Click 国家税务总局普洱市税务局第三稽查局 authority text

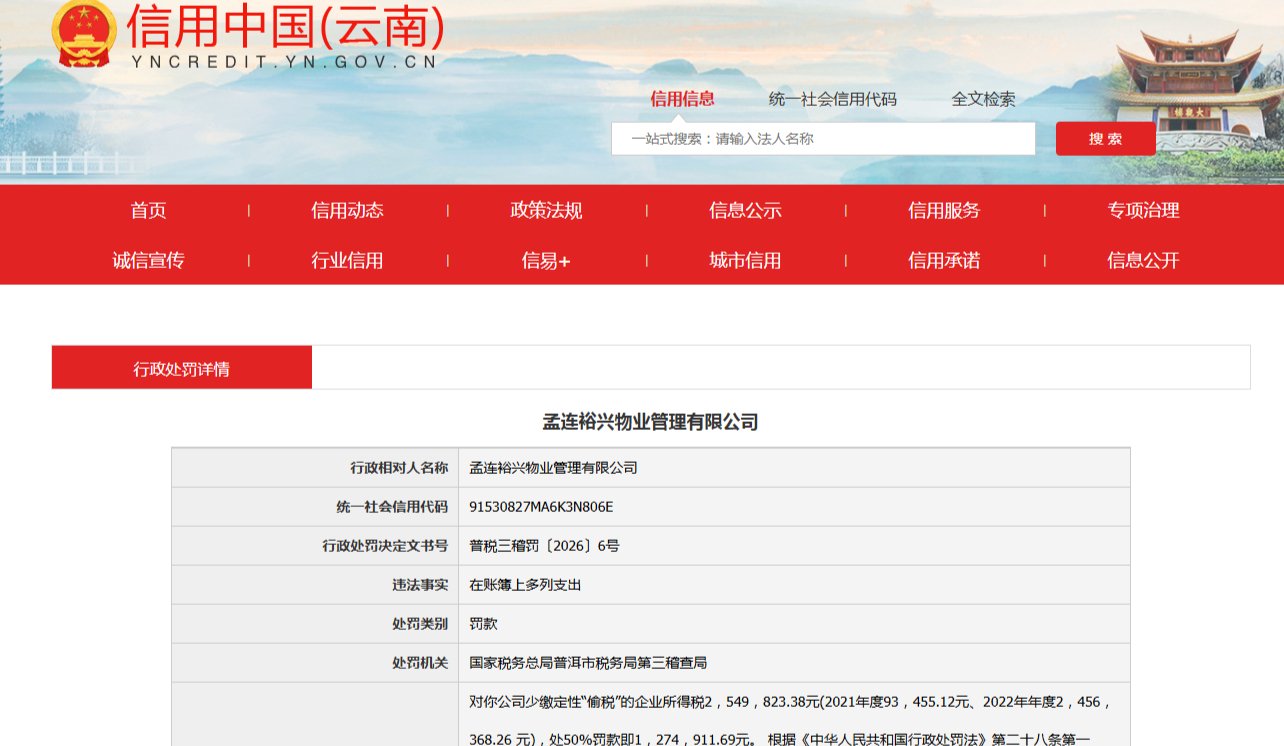(588, 663)
